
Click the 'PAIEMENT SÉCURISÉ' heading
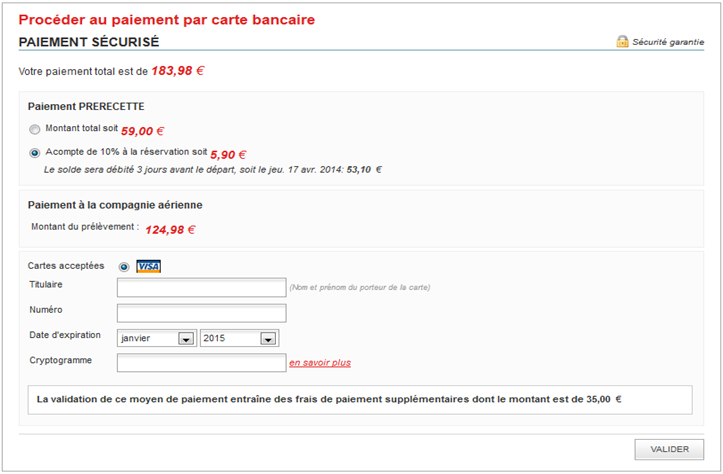pos(89,42)
